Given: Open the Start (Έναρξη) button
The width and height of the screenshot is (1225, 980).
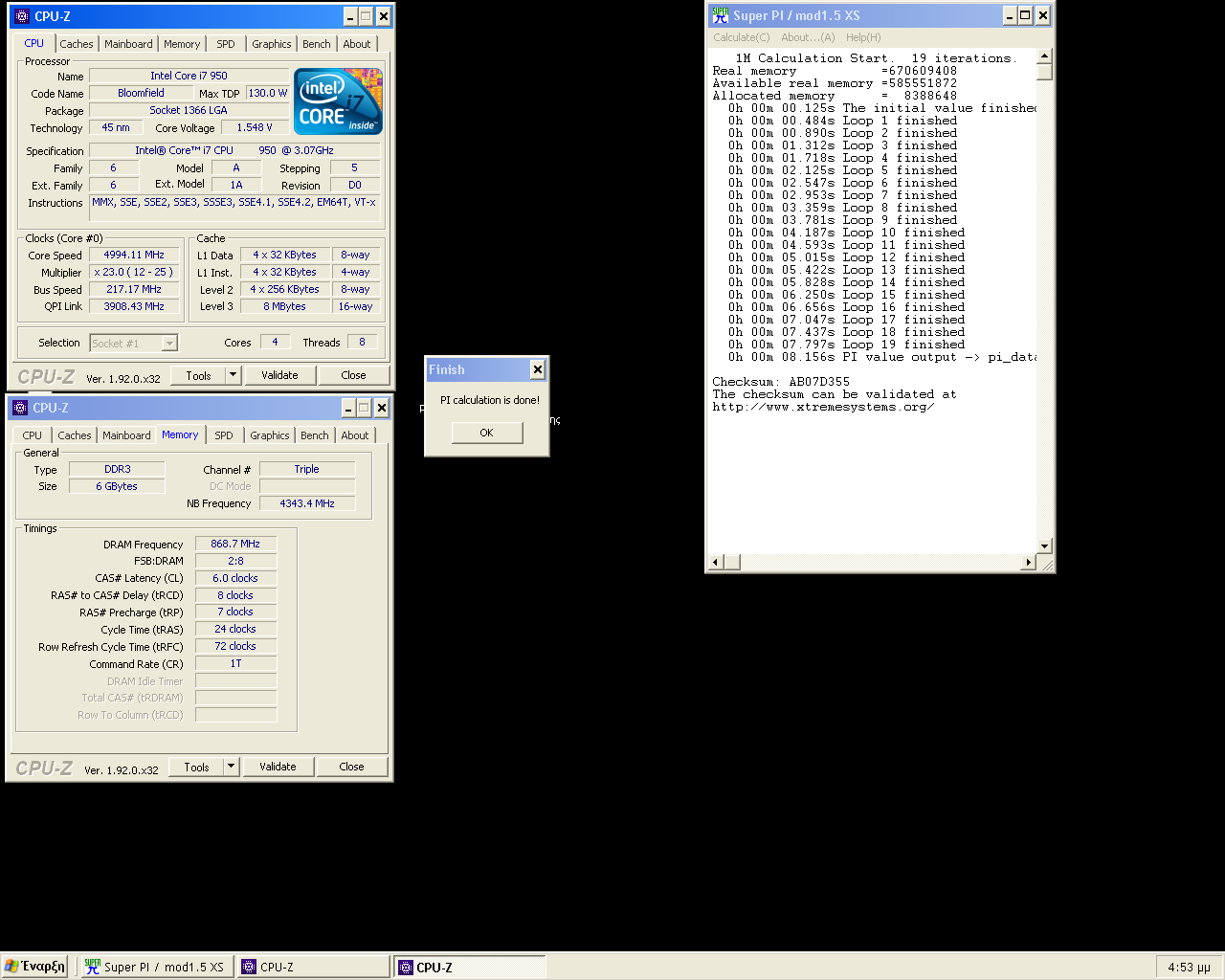Looking at the screenshot, I should (34, 967).
